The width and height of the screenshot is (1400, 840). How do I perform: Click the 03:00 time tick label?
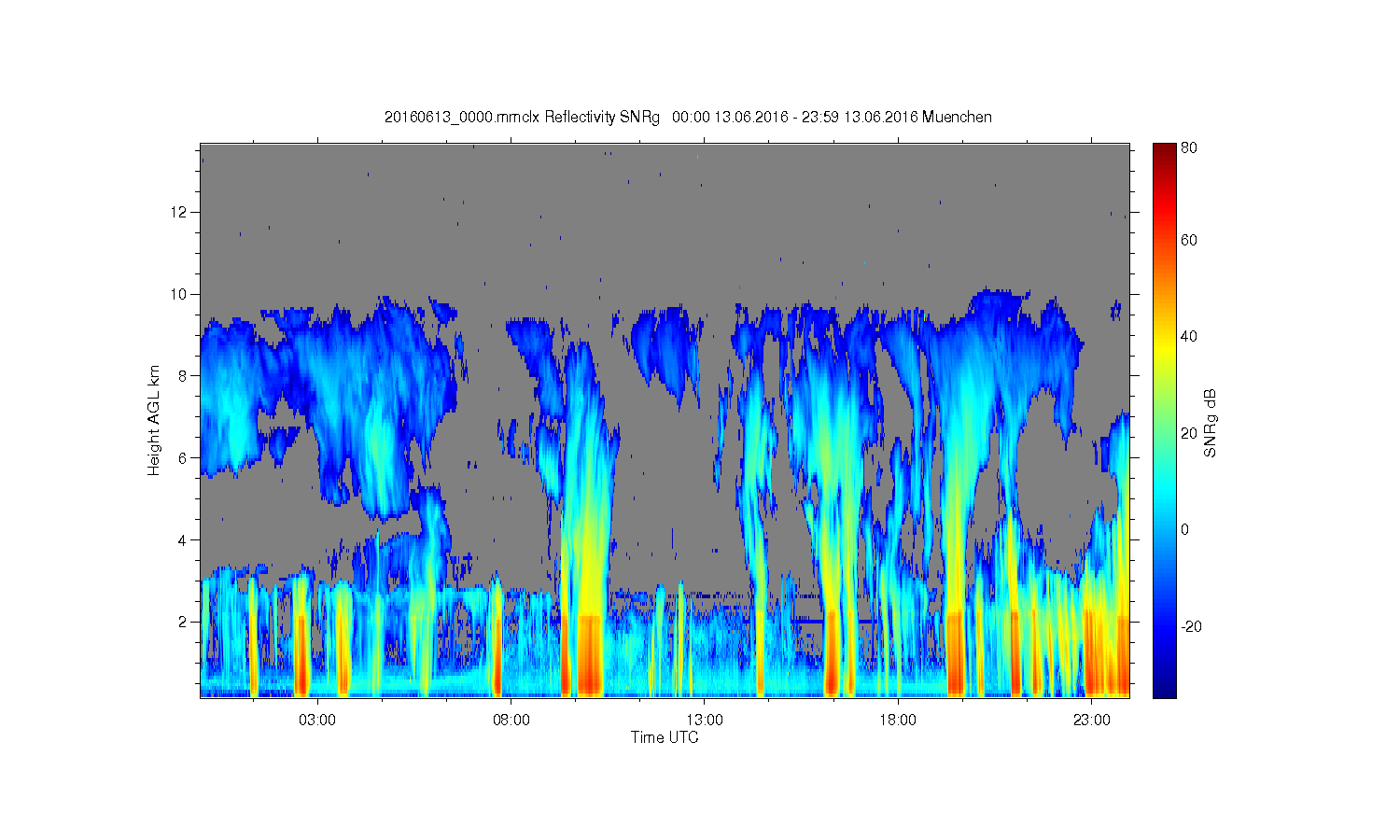(317, 721)
